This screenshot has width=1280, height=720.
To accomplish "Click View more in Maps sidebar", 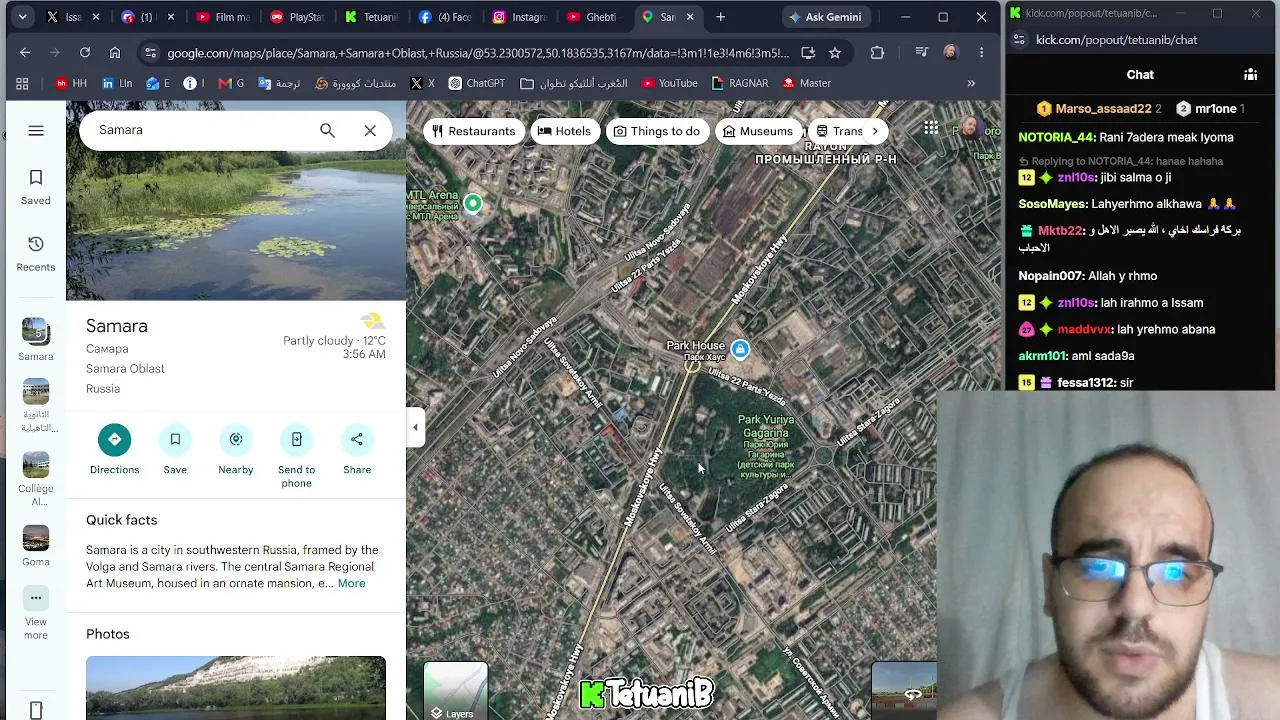I will (x=36, y=614).
